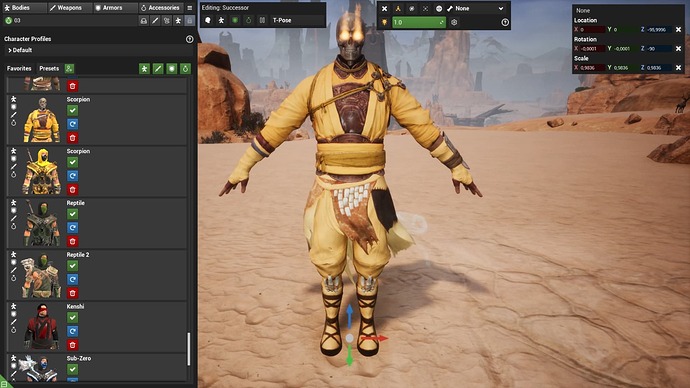The height and width of the screenshot is (388, 690).
Task: Edit Scale X value field
Action: (x=592, y=68)
